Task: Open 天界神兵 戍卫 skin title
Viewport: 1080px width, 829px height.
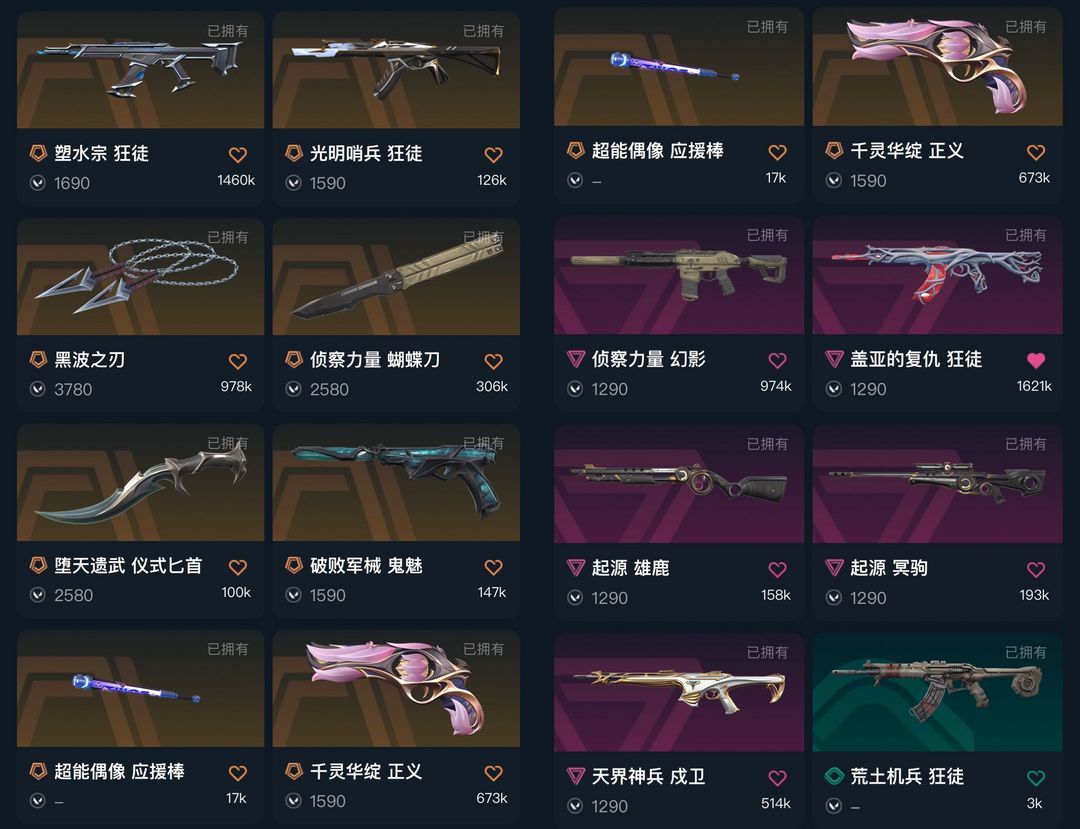Action: tap(648, 777)
